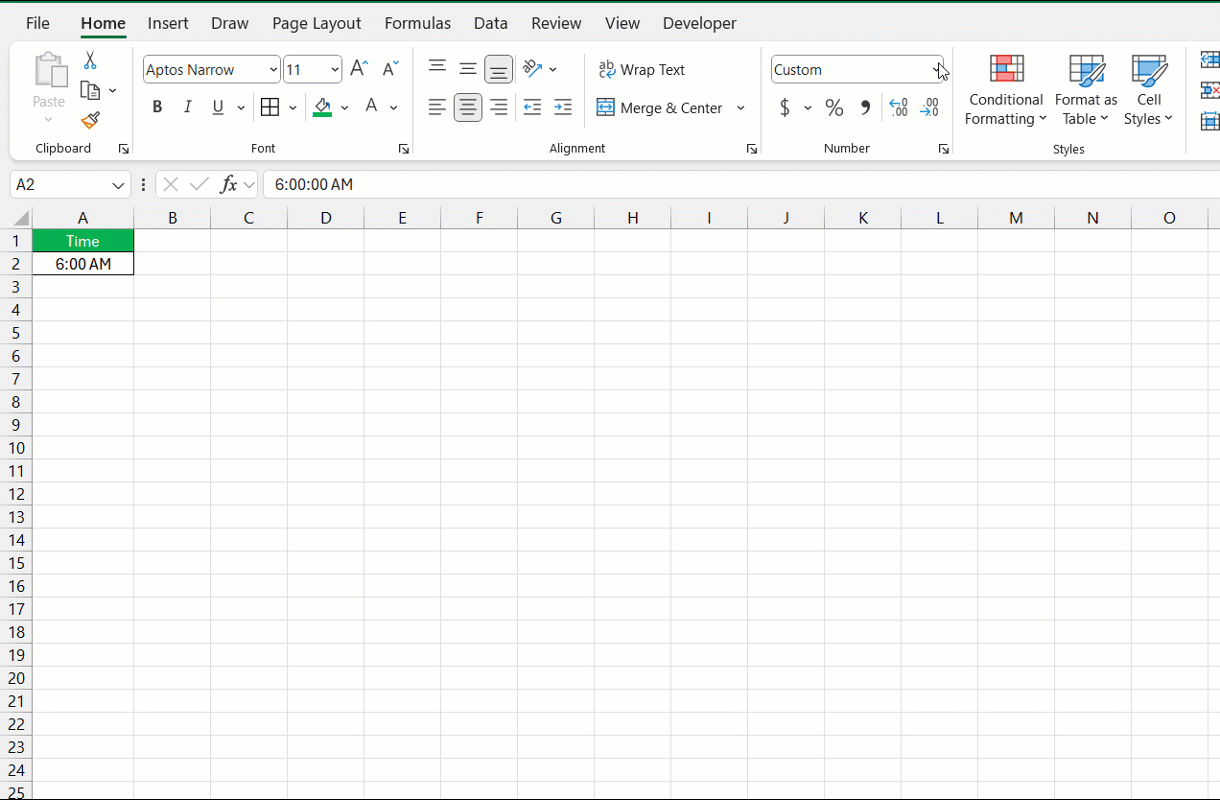Open border style dropdown arrow

pyautogui.click(x=293, y=107)
